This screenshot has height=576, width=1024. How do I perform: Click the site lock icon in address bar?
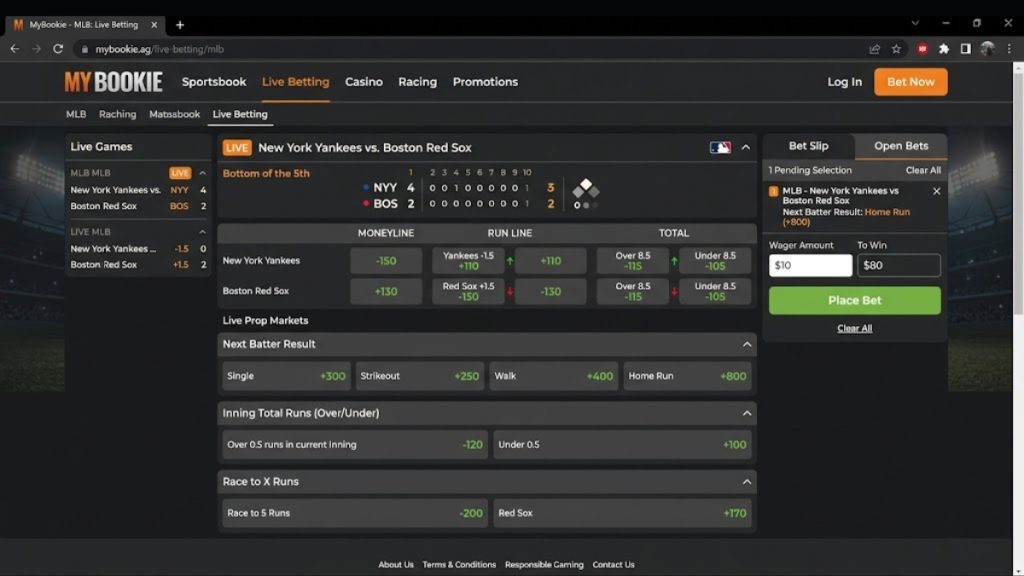(84, 49)
